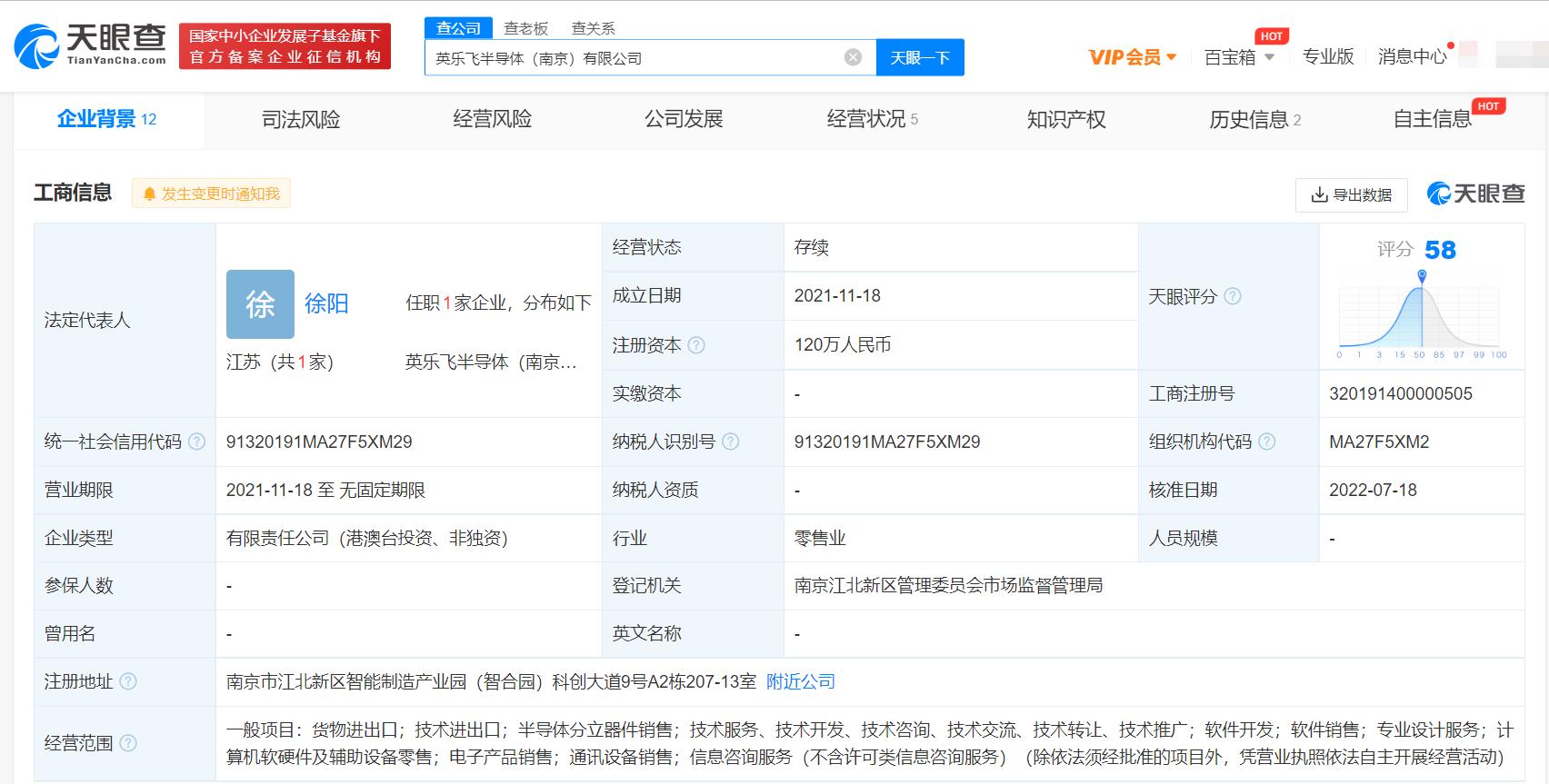
Task: Open the 英乐飞半导体（南京… company link
Action: point(491,362)
